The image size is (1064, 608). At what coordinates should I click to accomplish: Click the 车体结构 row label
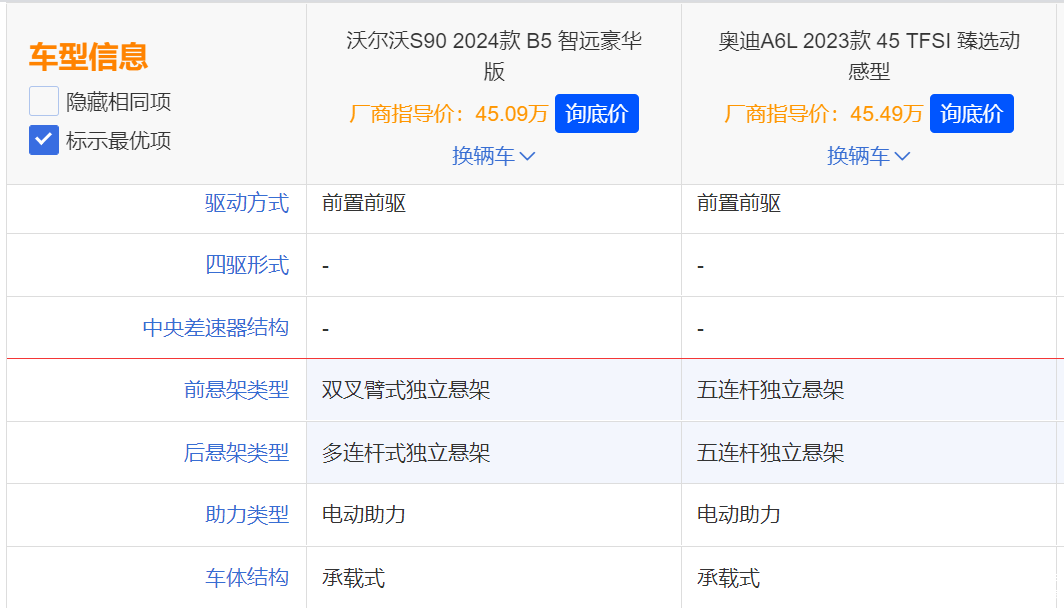tap(247, 578)
